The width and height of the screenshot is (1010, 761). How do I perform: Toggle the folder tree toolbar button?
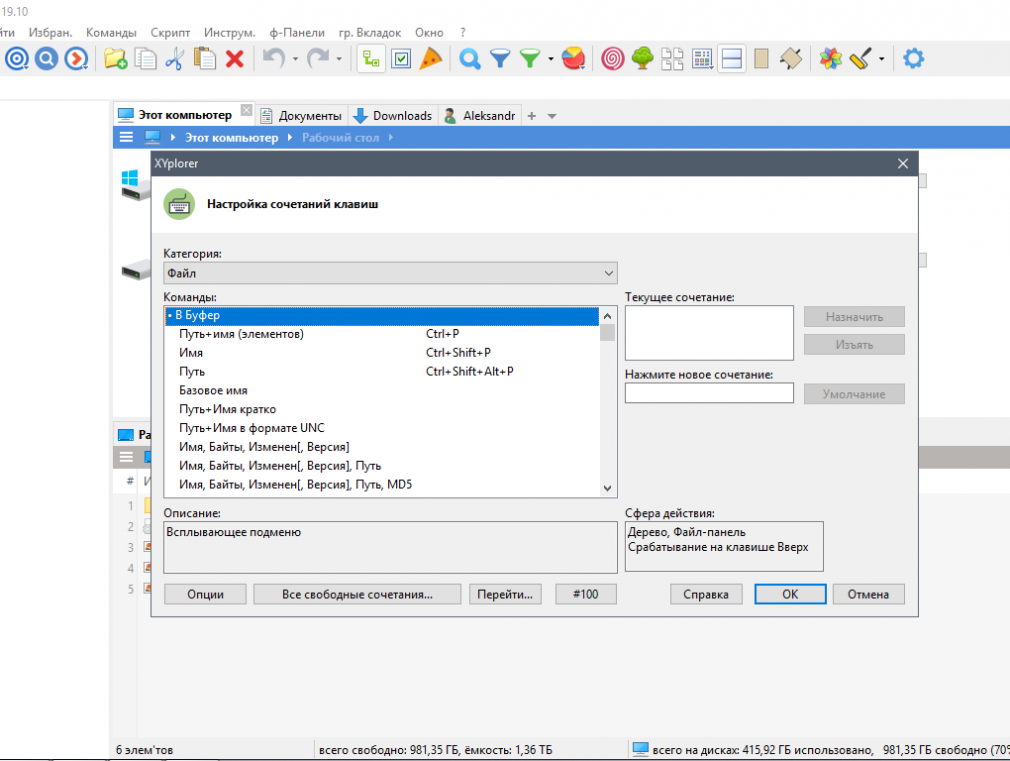(371, 59)
